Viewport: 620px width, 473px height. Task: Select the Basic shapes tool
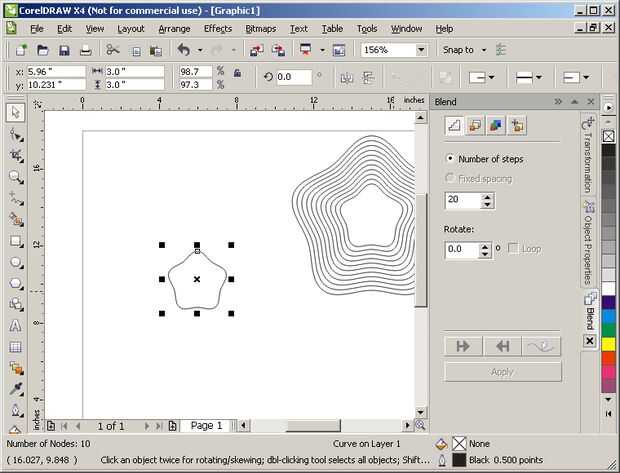point(16,305)
